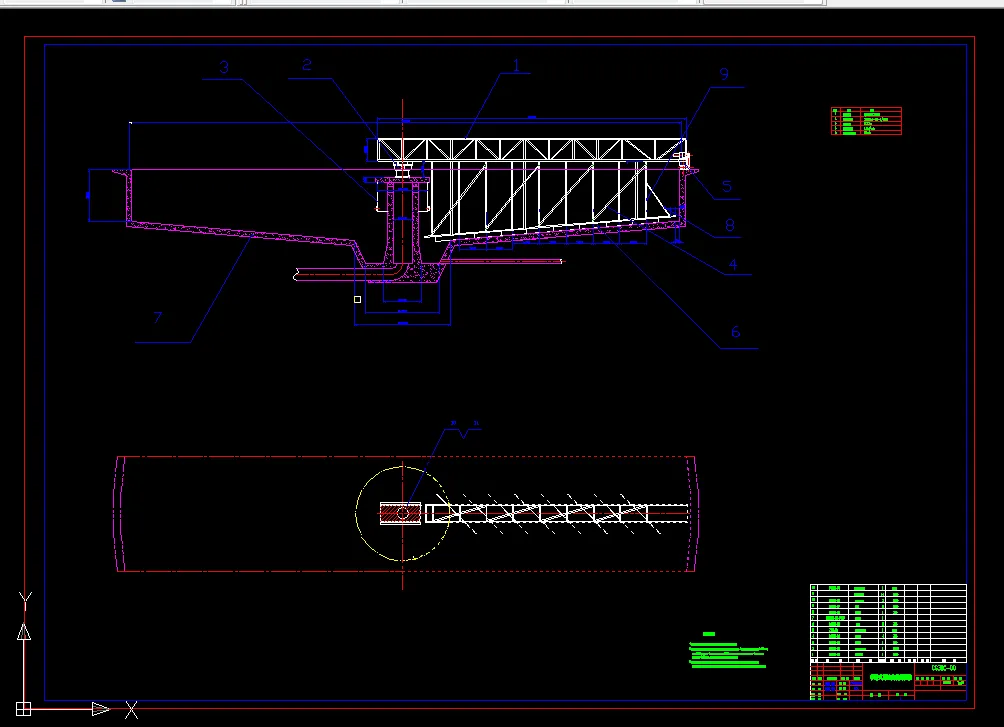Click callout number 7 below the tank floor
The height and width of the screenshot is (727, 1004).
[158, 318]
